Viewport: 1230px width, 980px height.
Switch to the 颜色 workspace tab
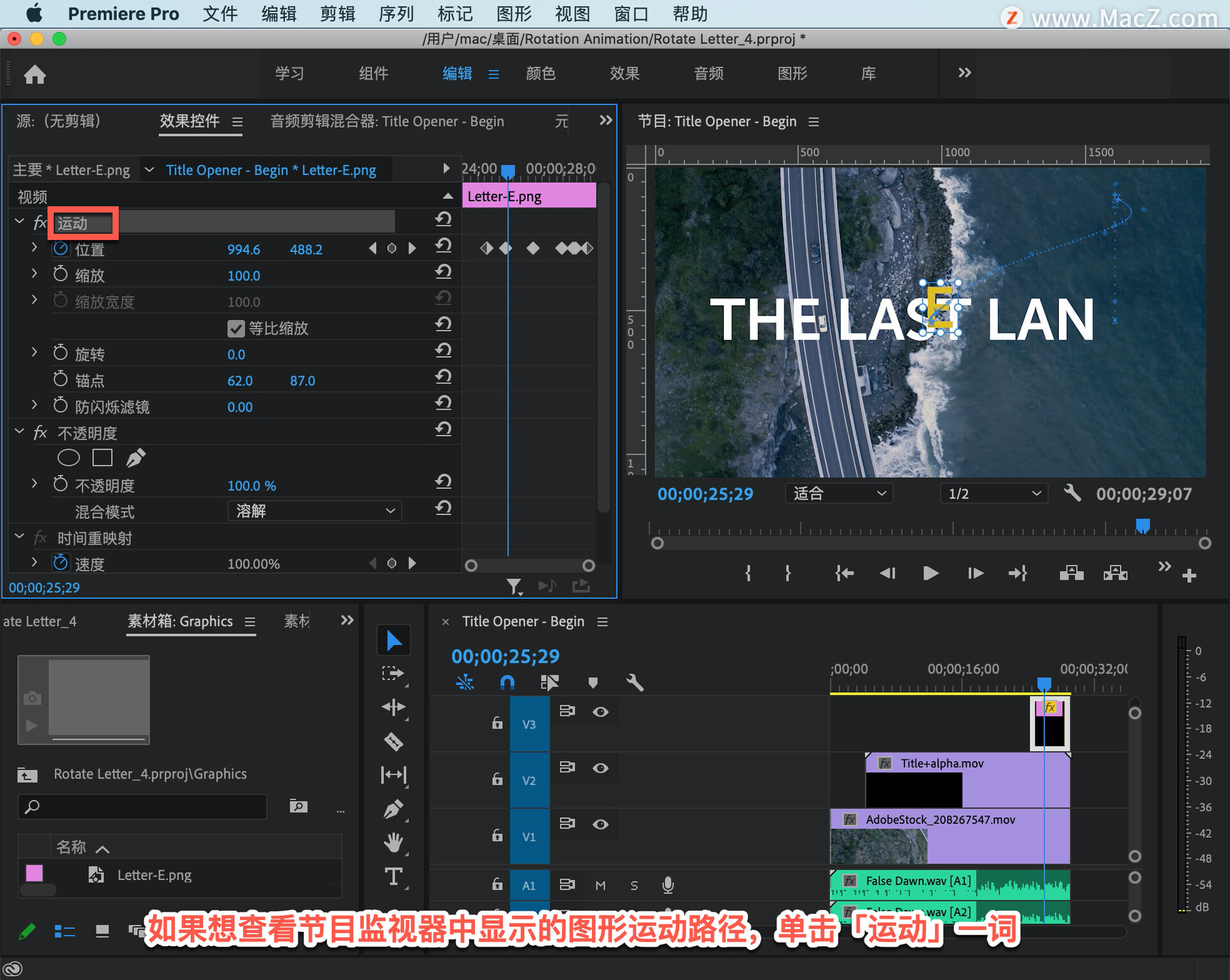(x=541, y=74)
